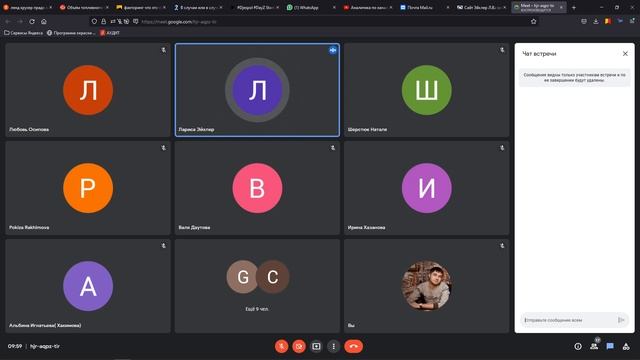Switch to the first browser tab
This screenshot has height=360, width=640.
pos(27,7)
